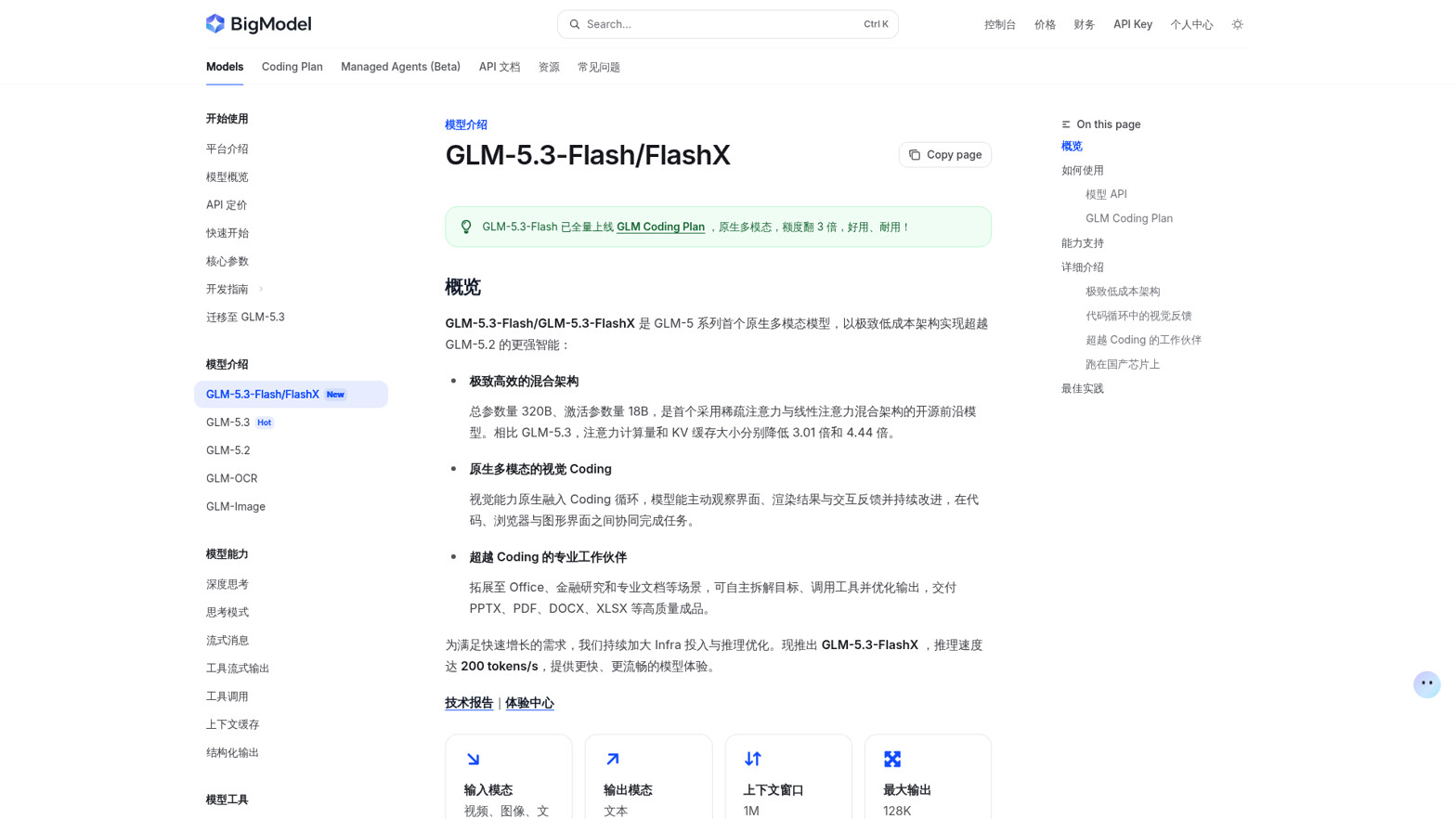Jump to 如何使用 in page outline
The image size is (1456, 819).
pyautogui.click(x=1083, y=171)
